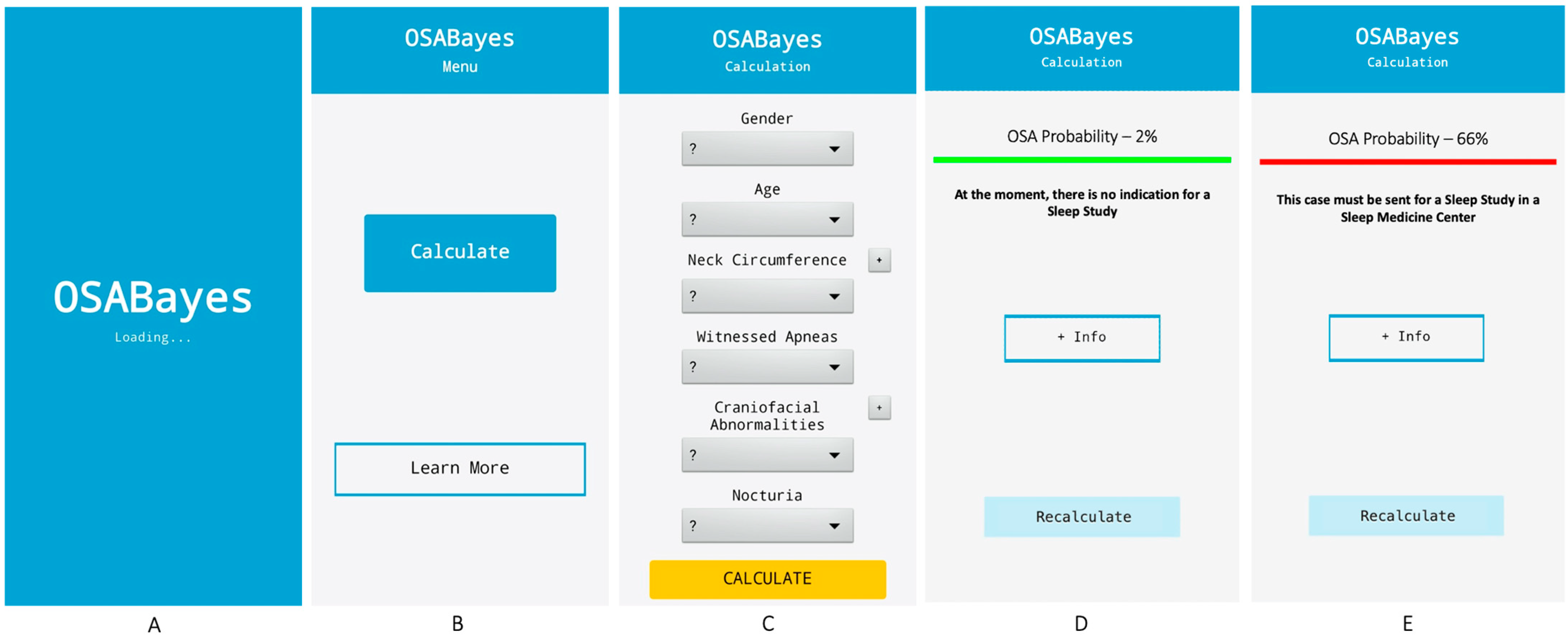Click the plus icon beside Neck Circumference
This screenshot has height=637, width=1568.
(x=879, y=261)
